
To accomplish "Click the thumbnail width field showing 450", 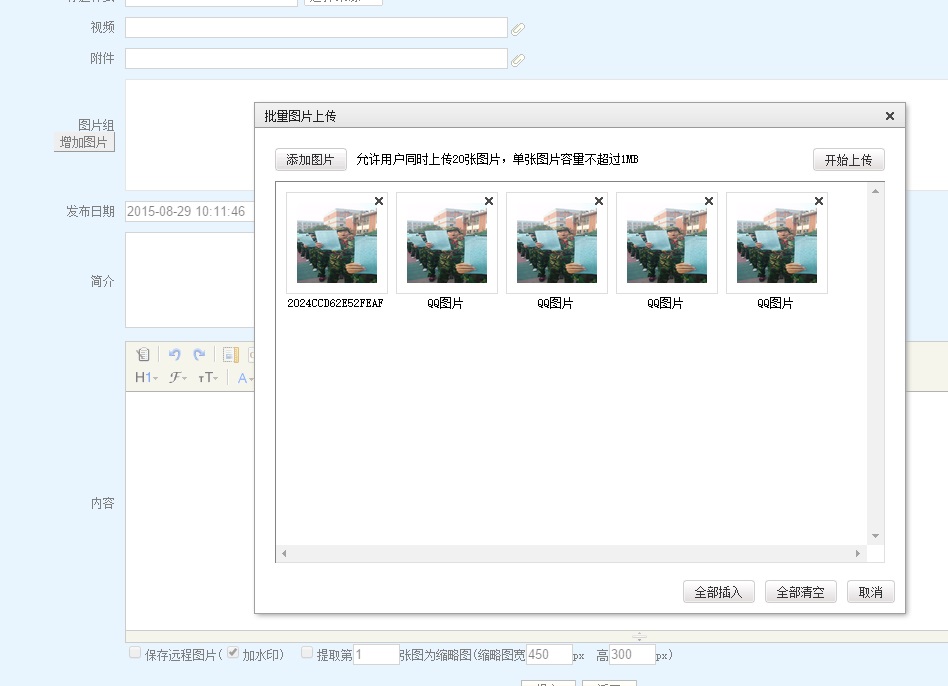I will 549,655.
